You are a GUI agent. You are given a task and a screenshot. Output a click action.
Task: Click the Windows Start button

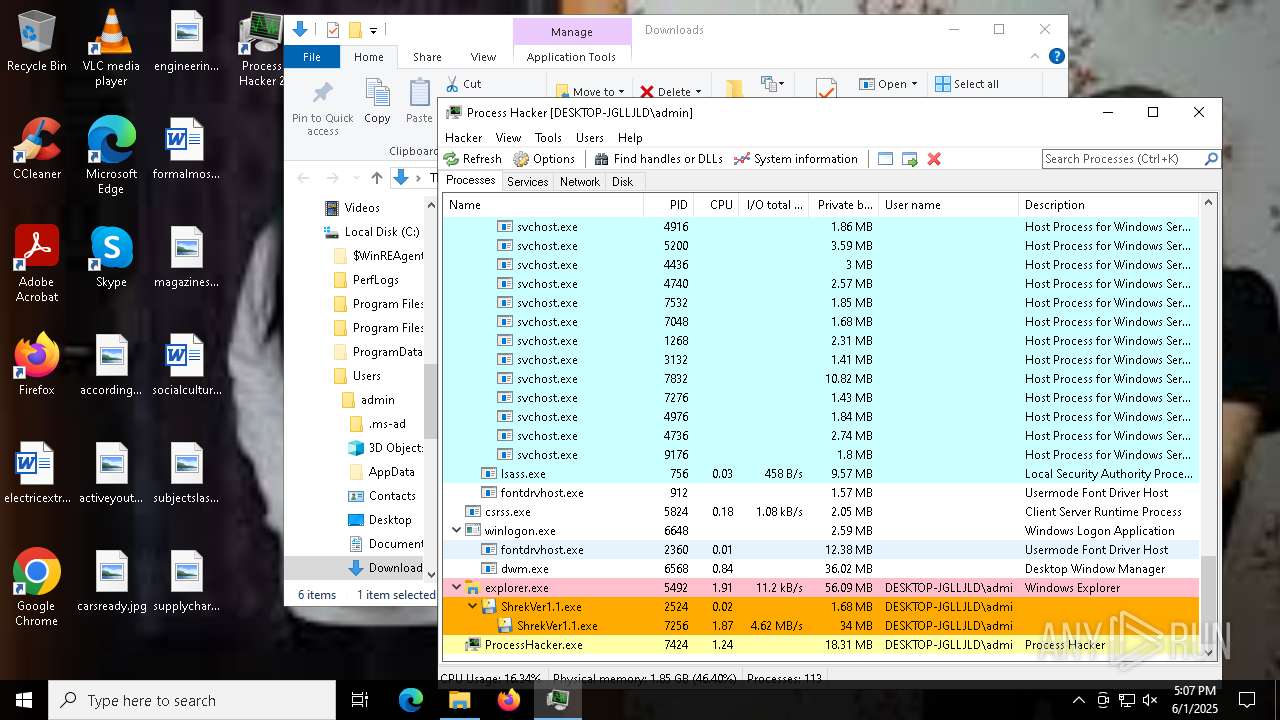[x=24, y=700]
